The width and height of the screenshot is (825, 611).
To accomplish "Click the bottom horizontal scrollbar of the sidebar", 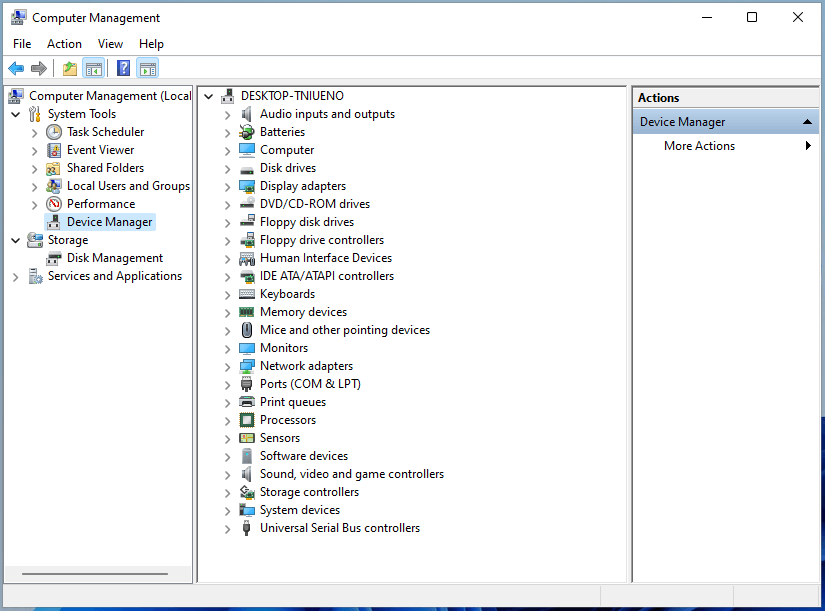I will click(95, 574).
